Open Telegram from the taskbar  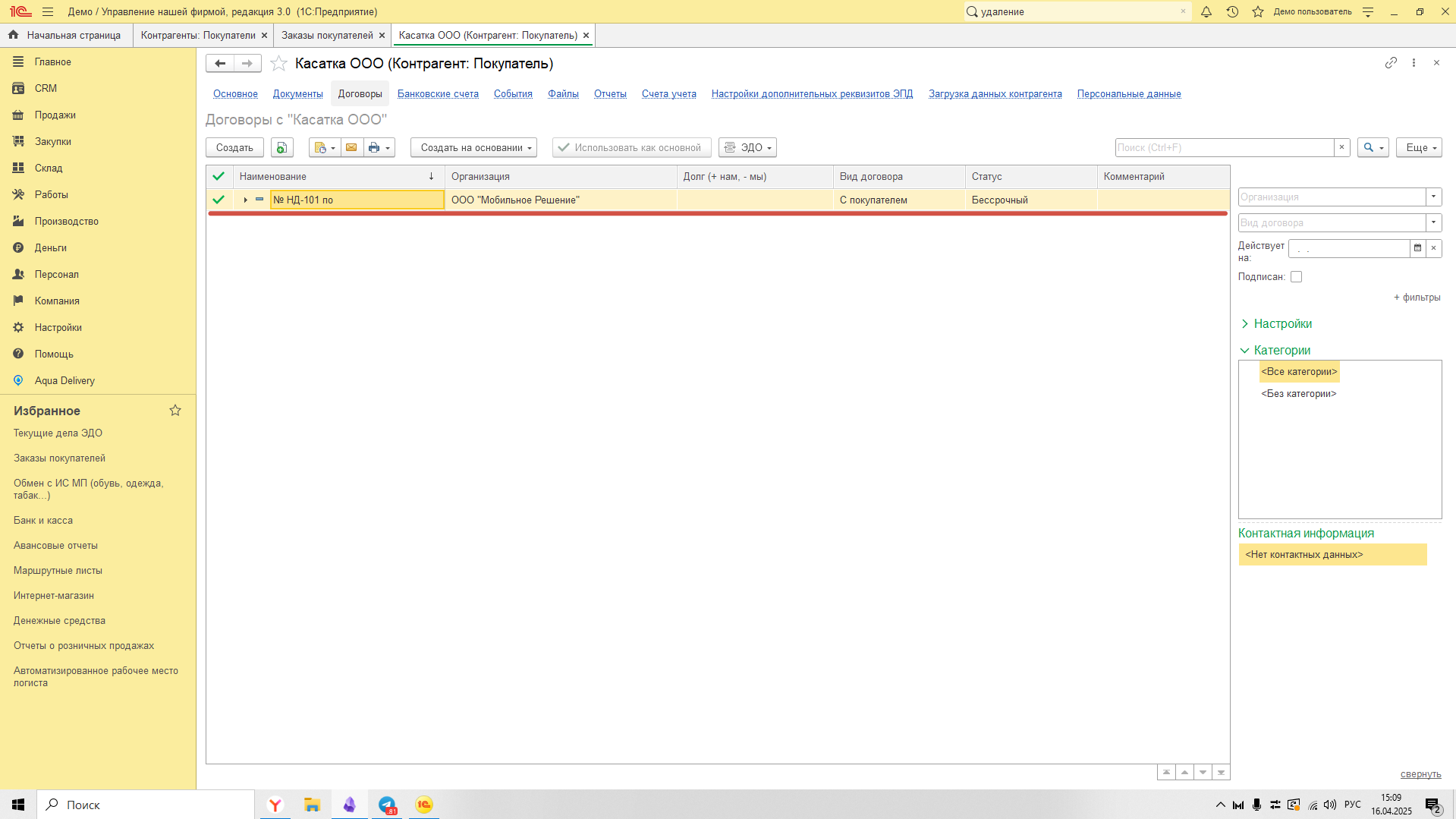click(x=387, y=805)
